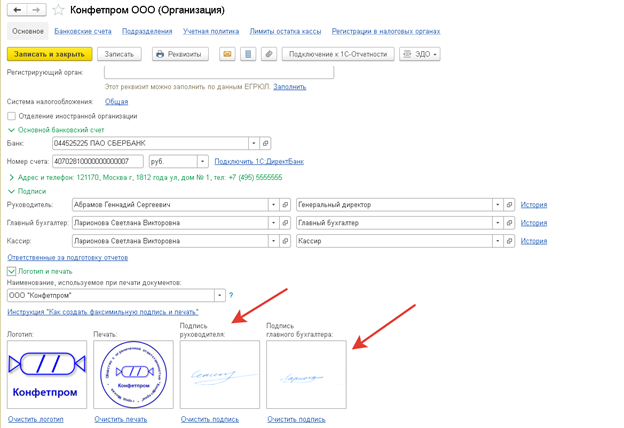Add organization to favorites with star
Image resolution: width=624 pixels, height=428 pixels.
tap(59, 11)
